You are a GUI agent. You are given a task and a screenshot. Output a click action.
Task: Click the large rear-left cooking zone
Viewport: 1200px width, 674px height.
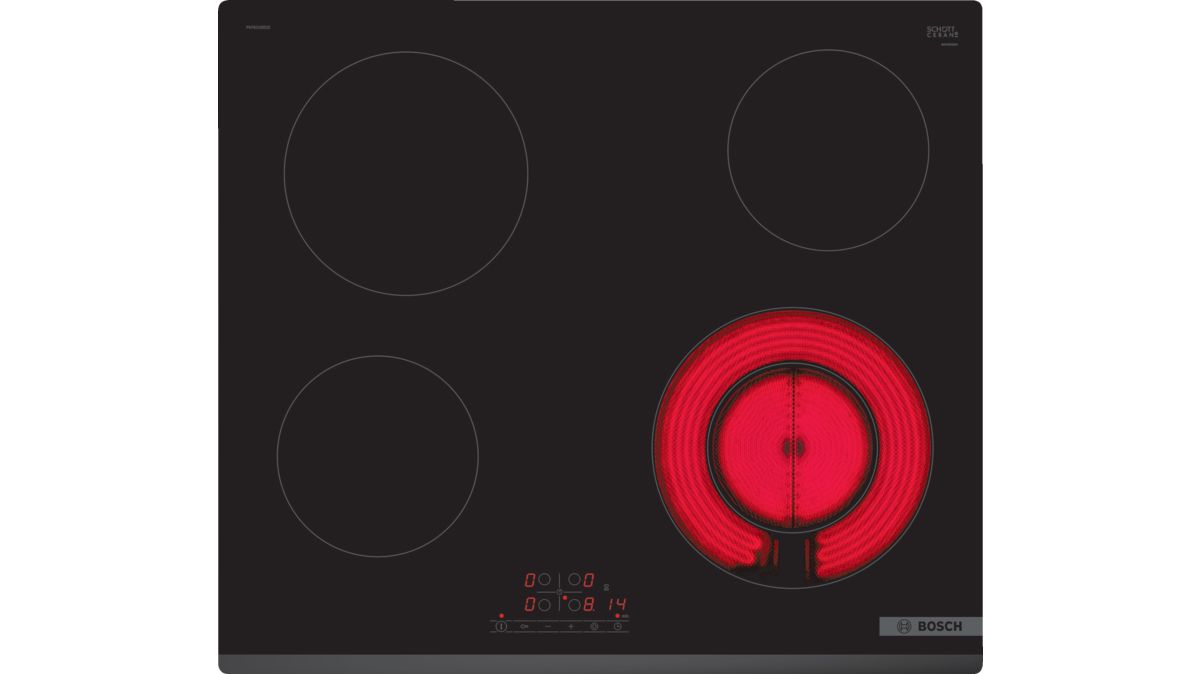pos(405,173)
